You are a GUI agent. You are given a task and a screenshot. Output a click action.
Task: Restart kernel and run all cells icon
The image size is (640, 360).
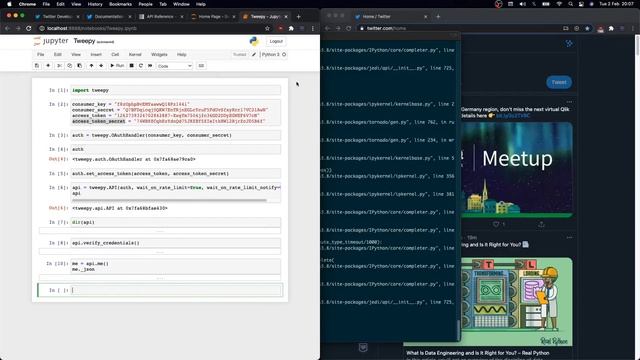pyautogui.click(x=150, y=66)
